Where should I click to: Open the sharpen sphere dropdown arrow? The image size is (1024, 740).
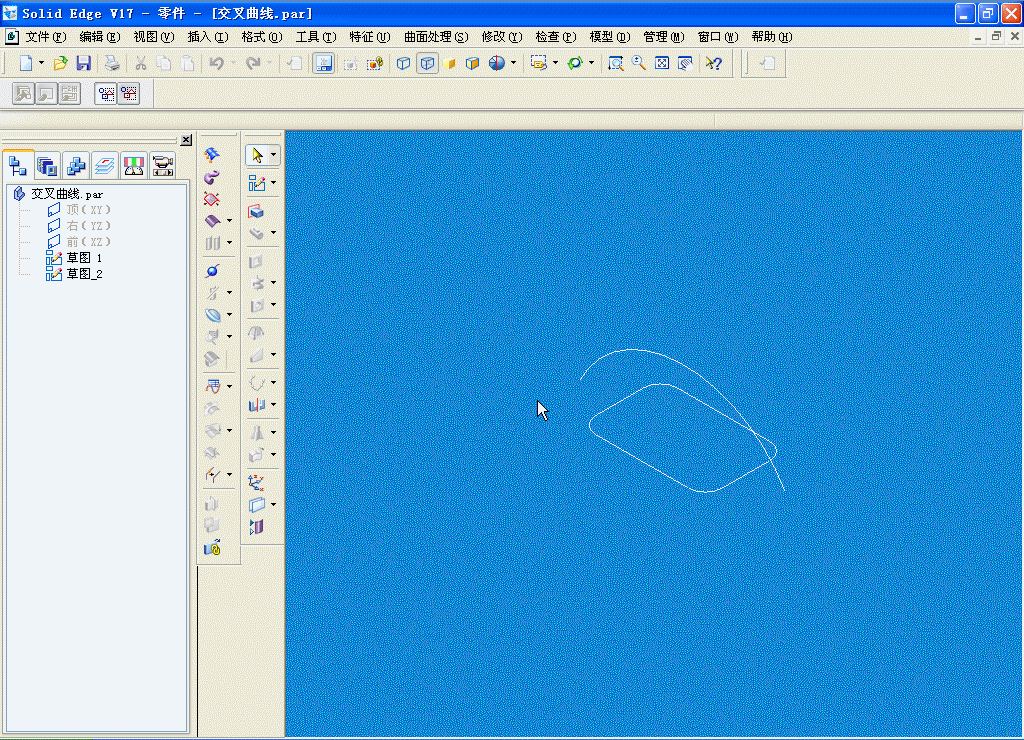tap(514, 63)
